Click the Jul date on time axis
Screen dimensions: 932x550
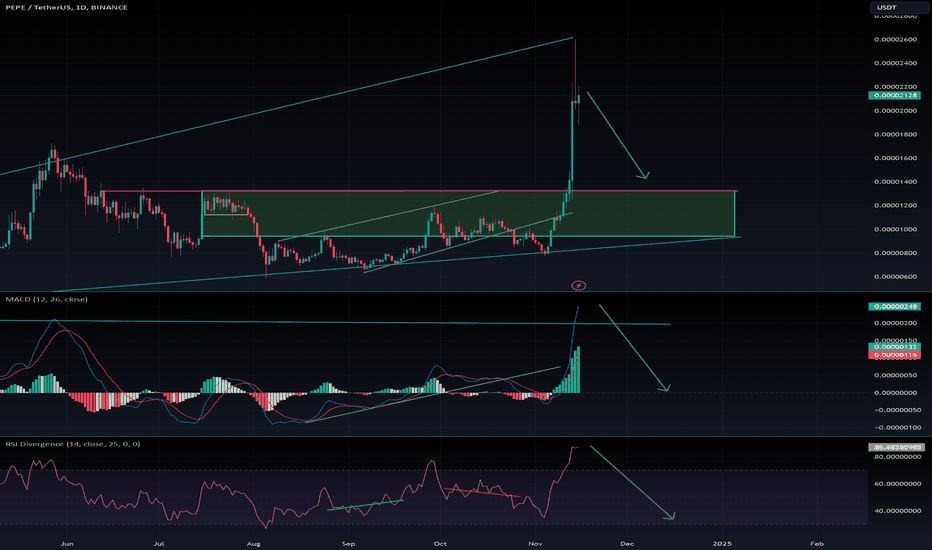(x=159, y=543)
